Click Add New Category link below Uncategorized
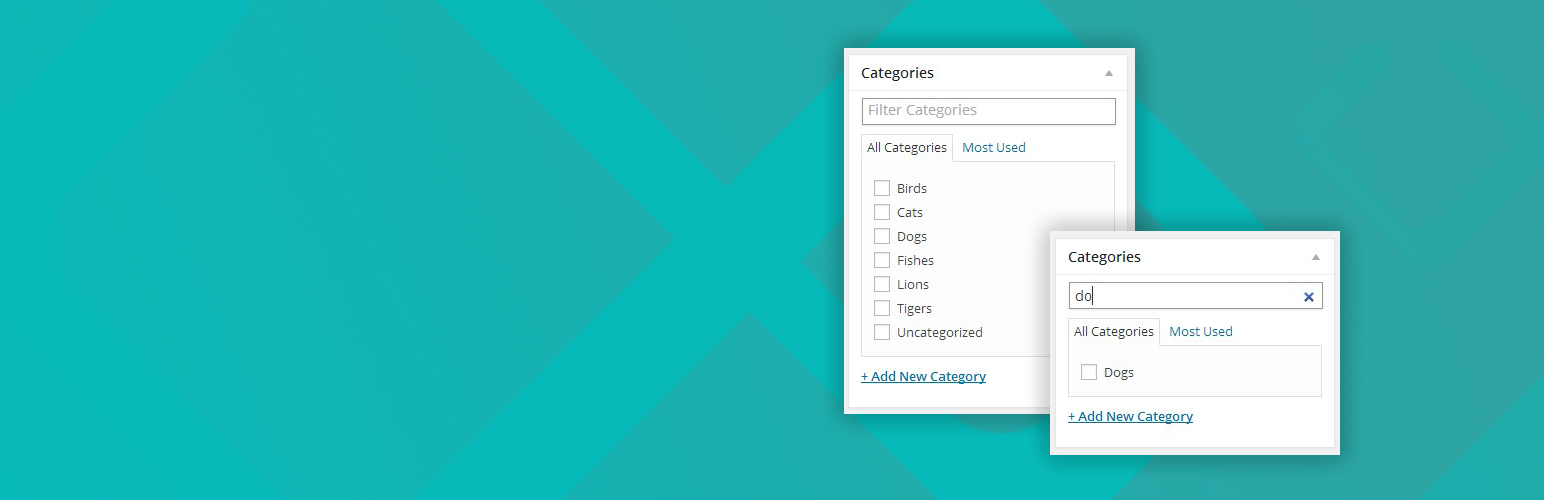The height and width of the screenshot is (500, 1544). click(x=923, y=376)
